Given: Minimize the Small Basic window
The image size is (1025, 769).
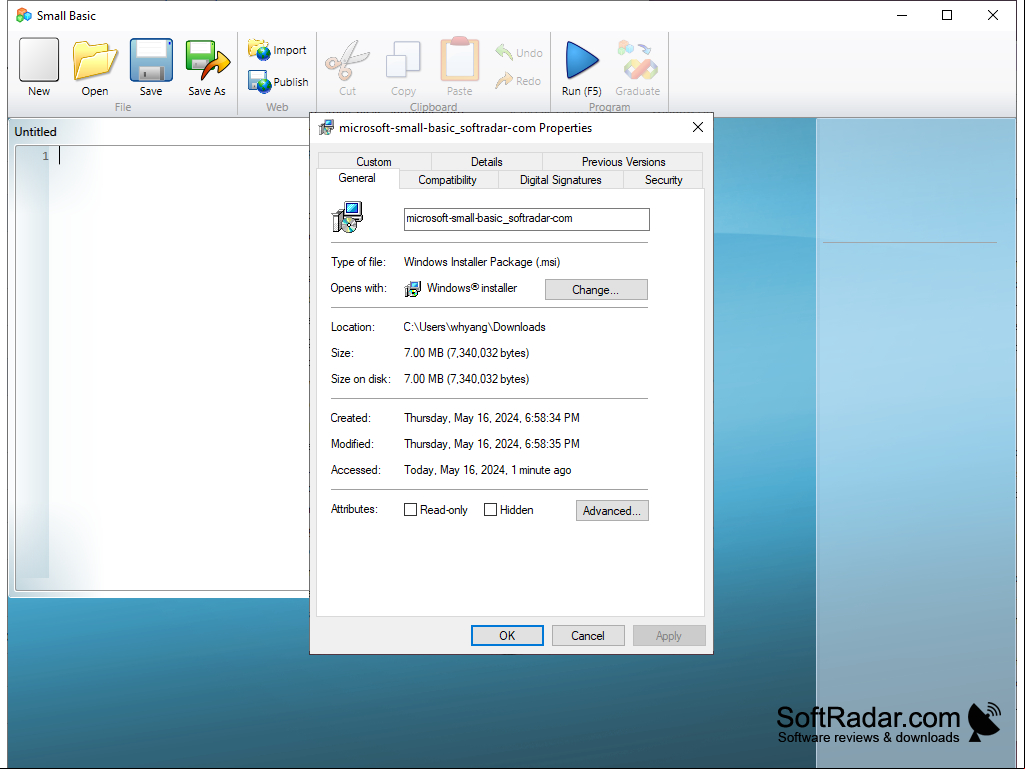Looking at the screenshot, I should (902, 15).
